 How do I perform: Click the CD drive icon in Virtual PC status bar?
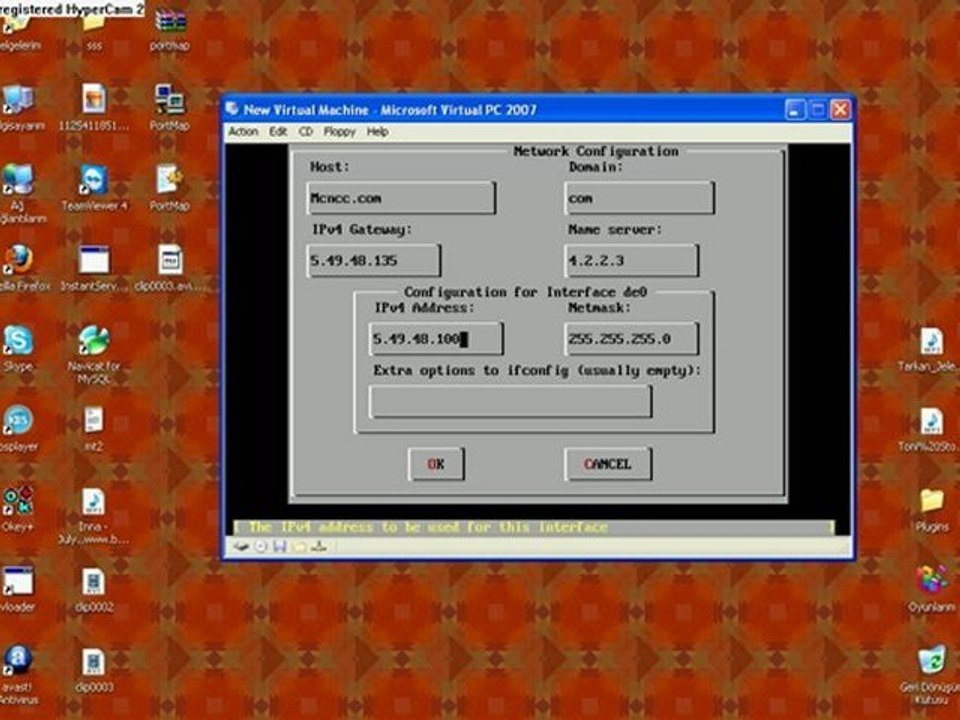(x=261, y=546)
